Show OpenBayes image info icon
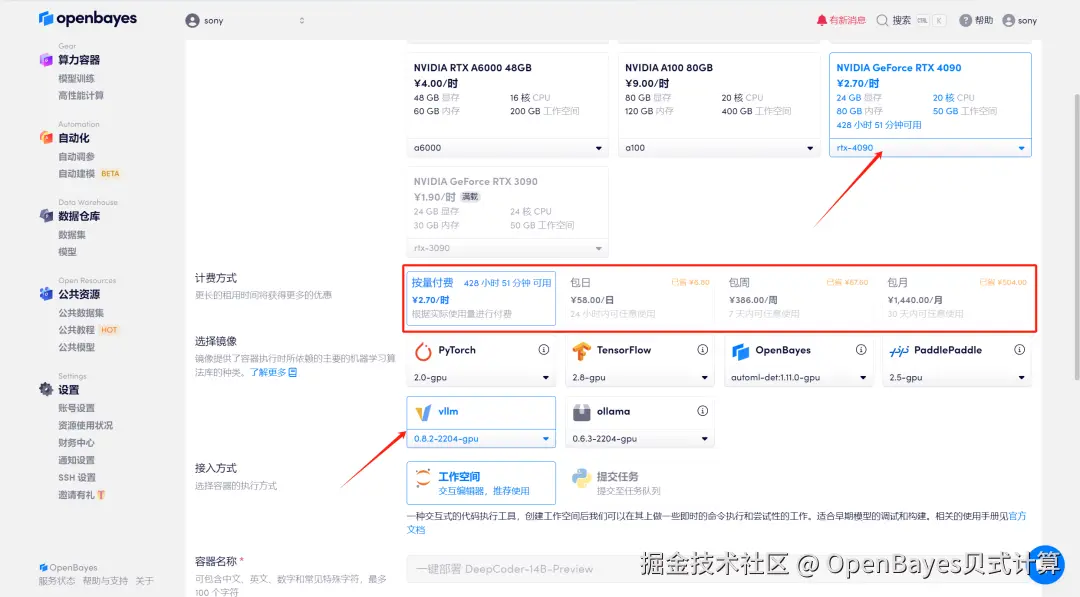1080x597 pixels. [x=861, y=350]
